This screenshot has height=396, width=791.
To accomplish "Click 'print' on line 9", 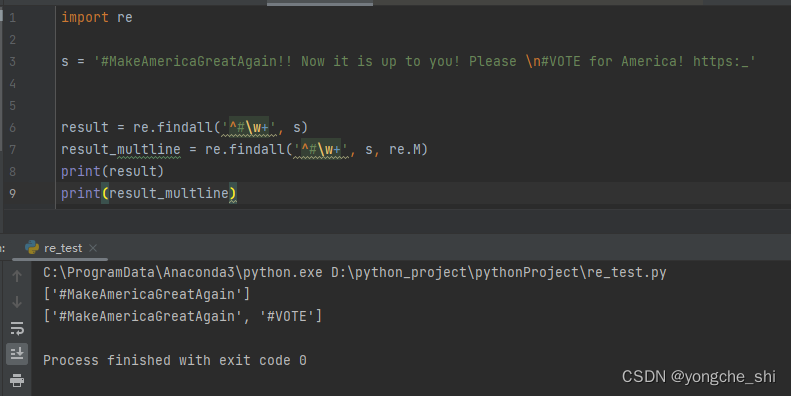I will pyautogui.click(x=81, y=194).
